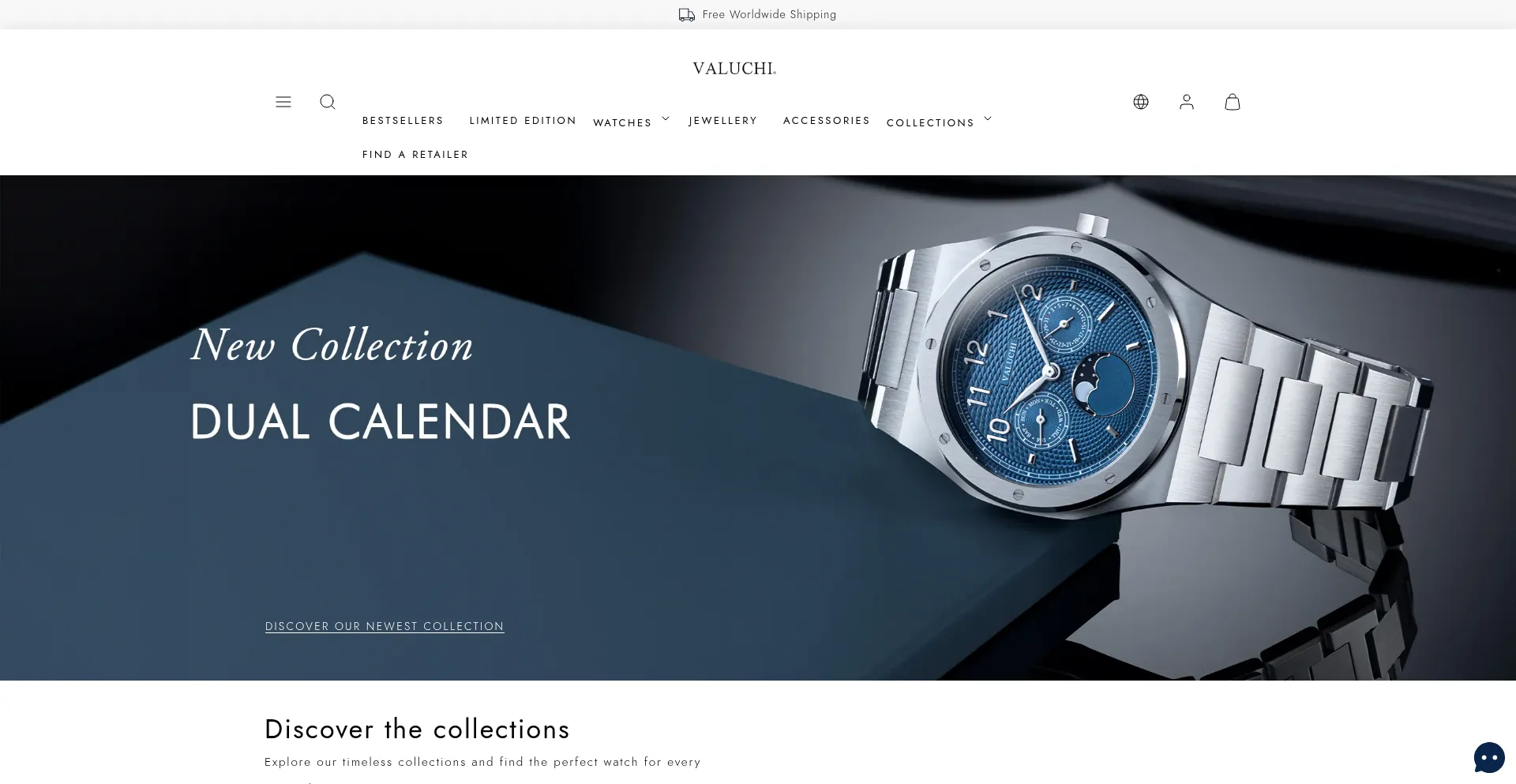Open the Limited Edition page
The image size is (1516, 784).
tap(523, 120)
